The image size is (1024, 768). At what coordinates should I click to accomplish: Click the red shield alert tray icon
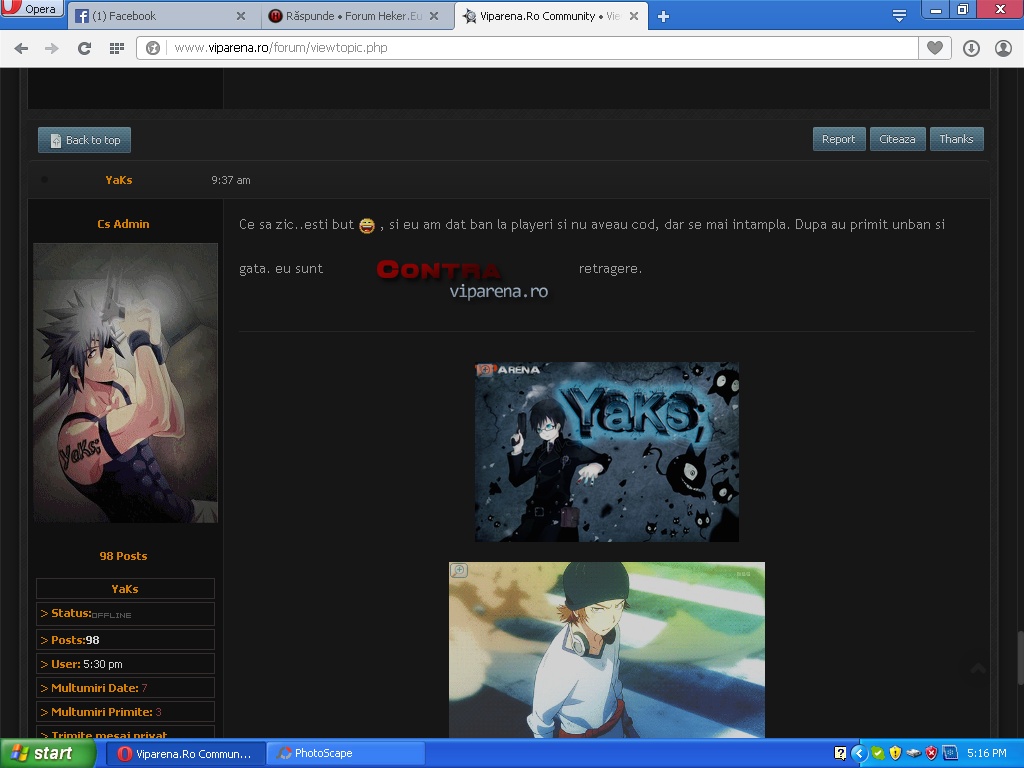[931, 753]
